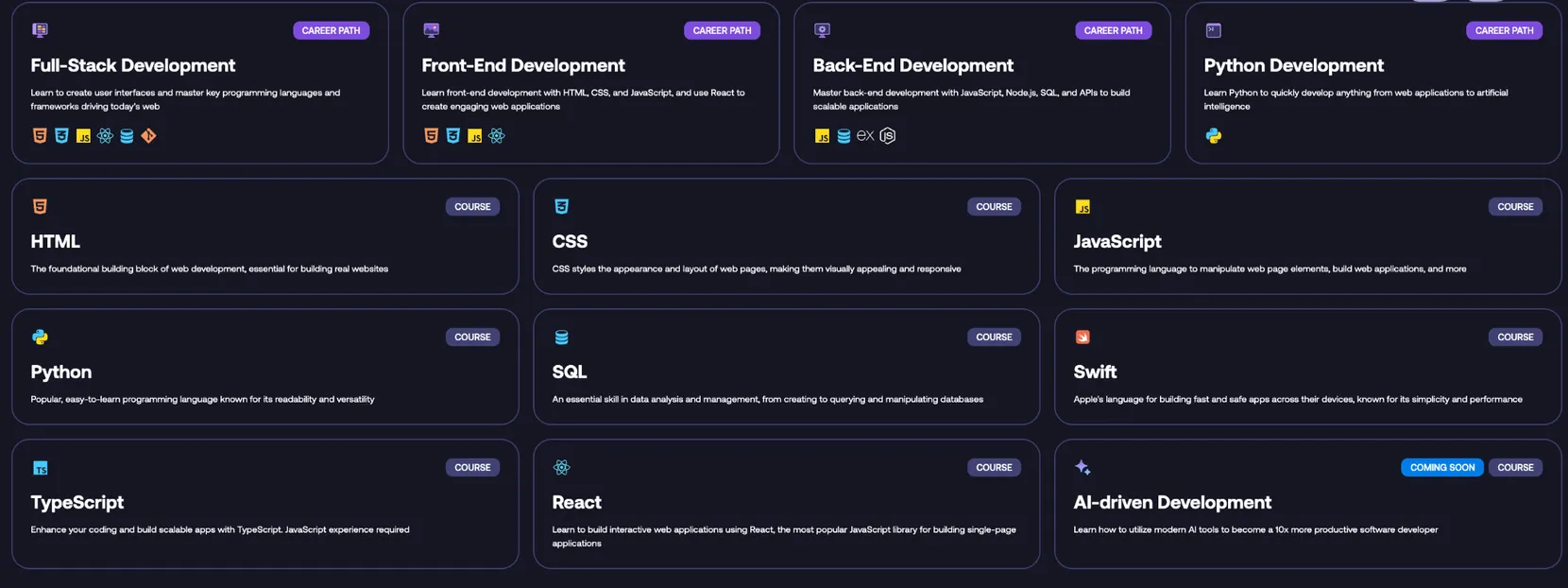1568x588 pixels.
Task: Click the Express 'ex' icon in the Back-End card
Action: click(865, 136)
